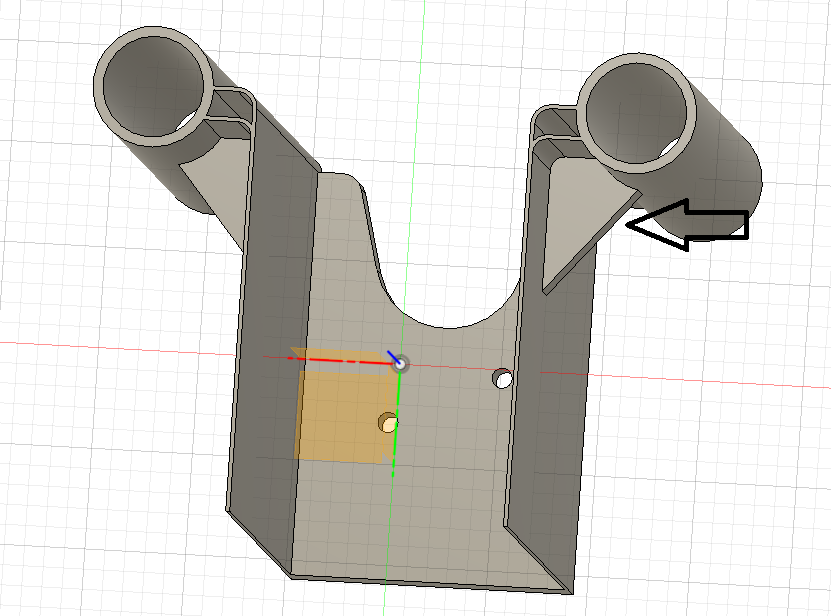Select the right cylindrical tube opening
The height and width of the screenshot is (616, 831).
(639, 111)
